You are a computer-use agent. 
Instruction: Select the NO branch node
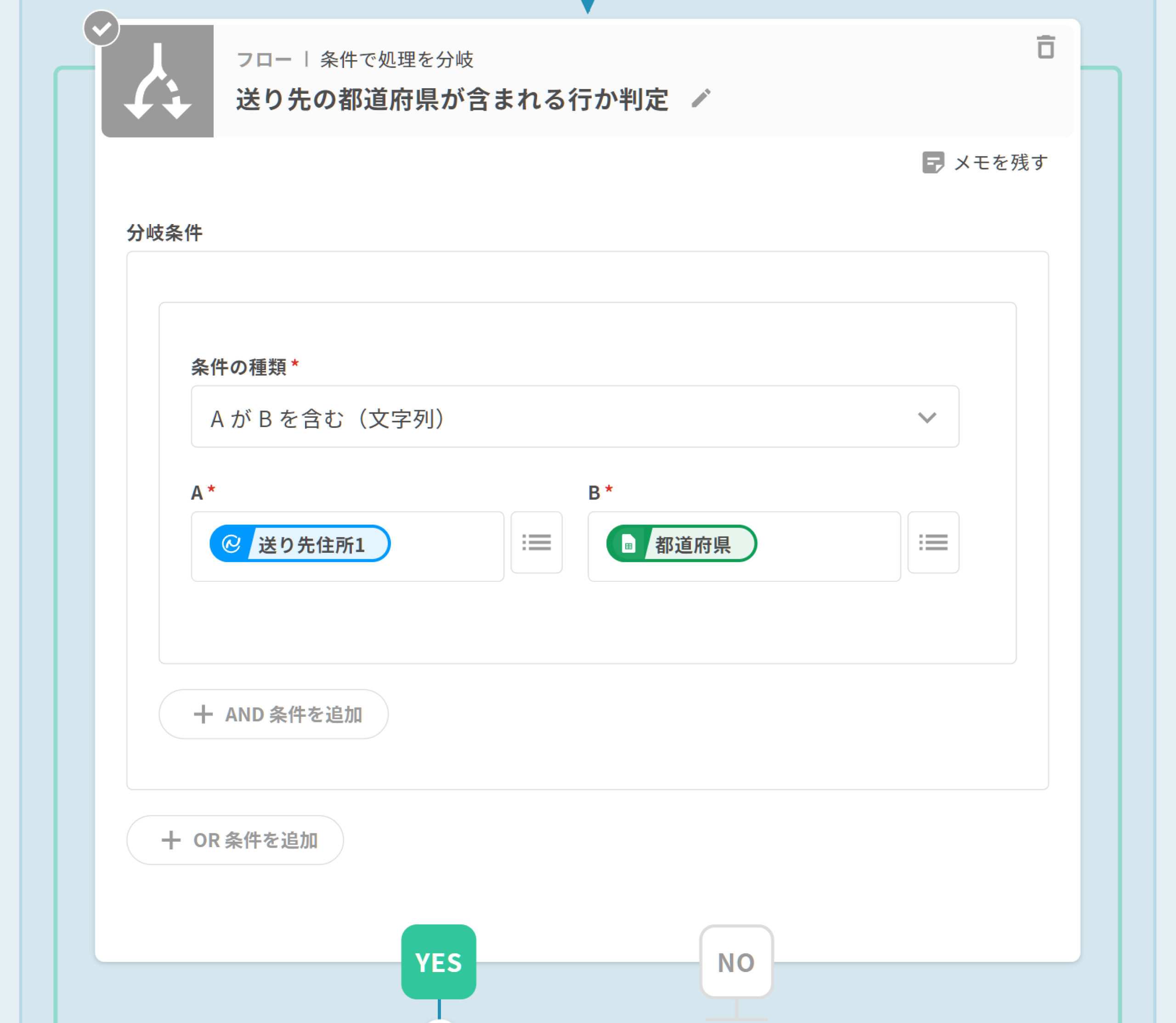point(735,962)
